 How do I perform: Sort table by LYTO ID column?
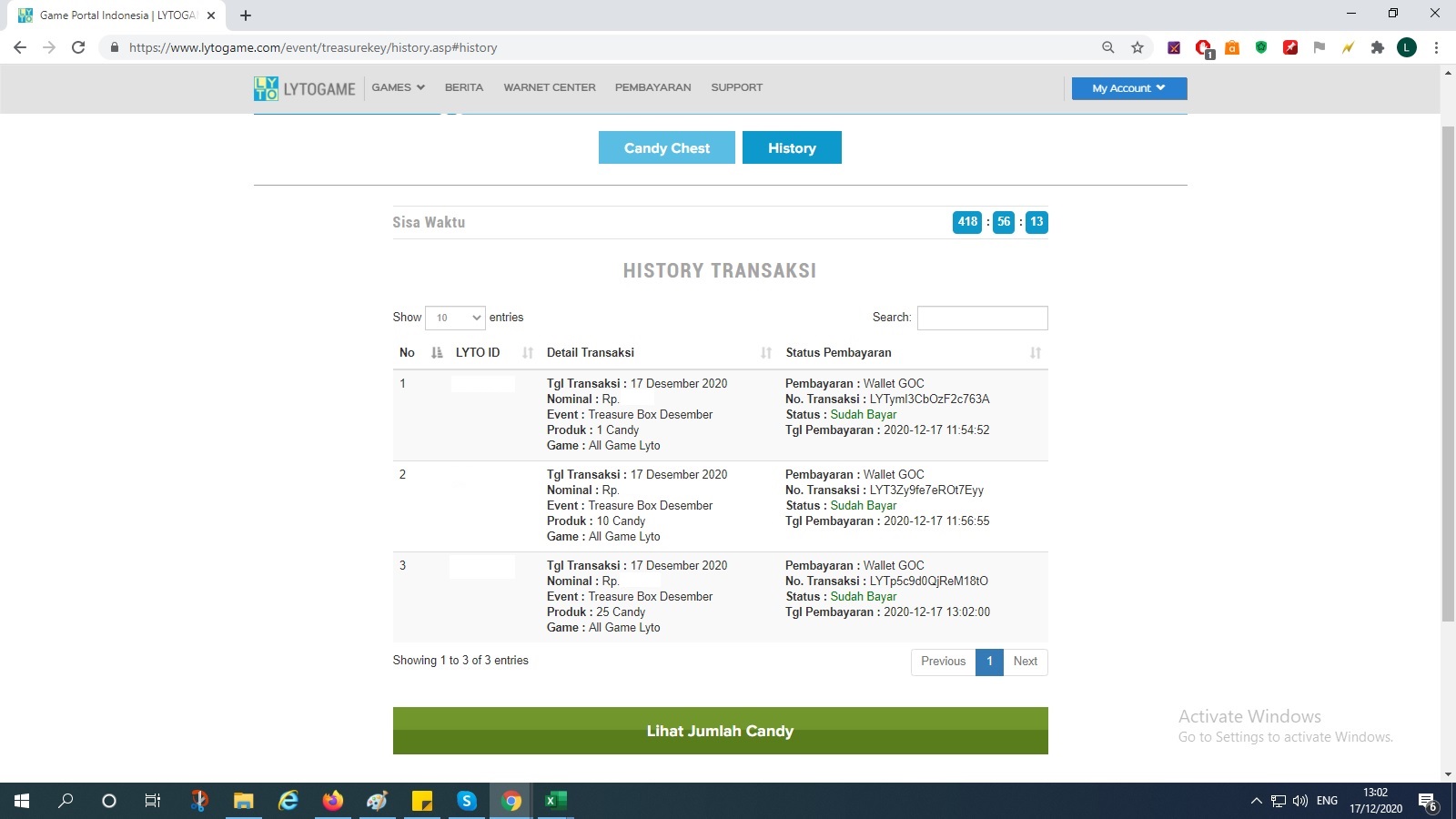[x=494, y=353]
